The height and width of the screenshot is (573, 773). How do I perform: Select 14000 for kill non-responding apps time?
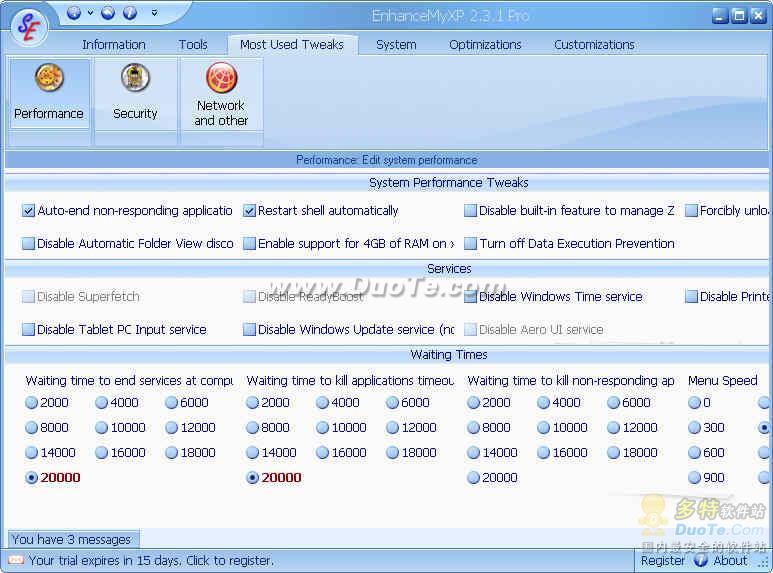[473, 453]
